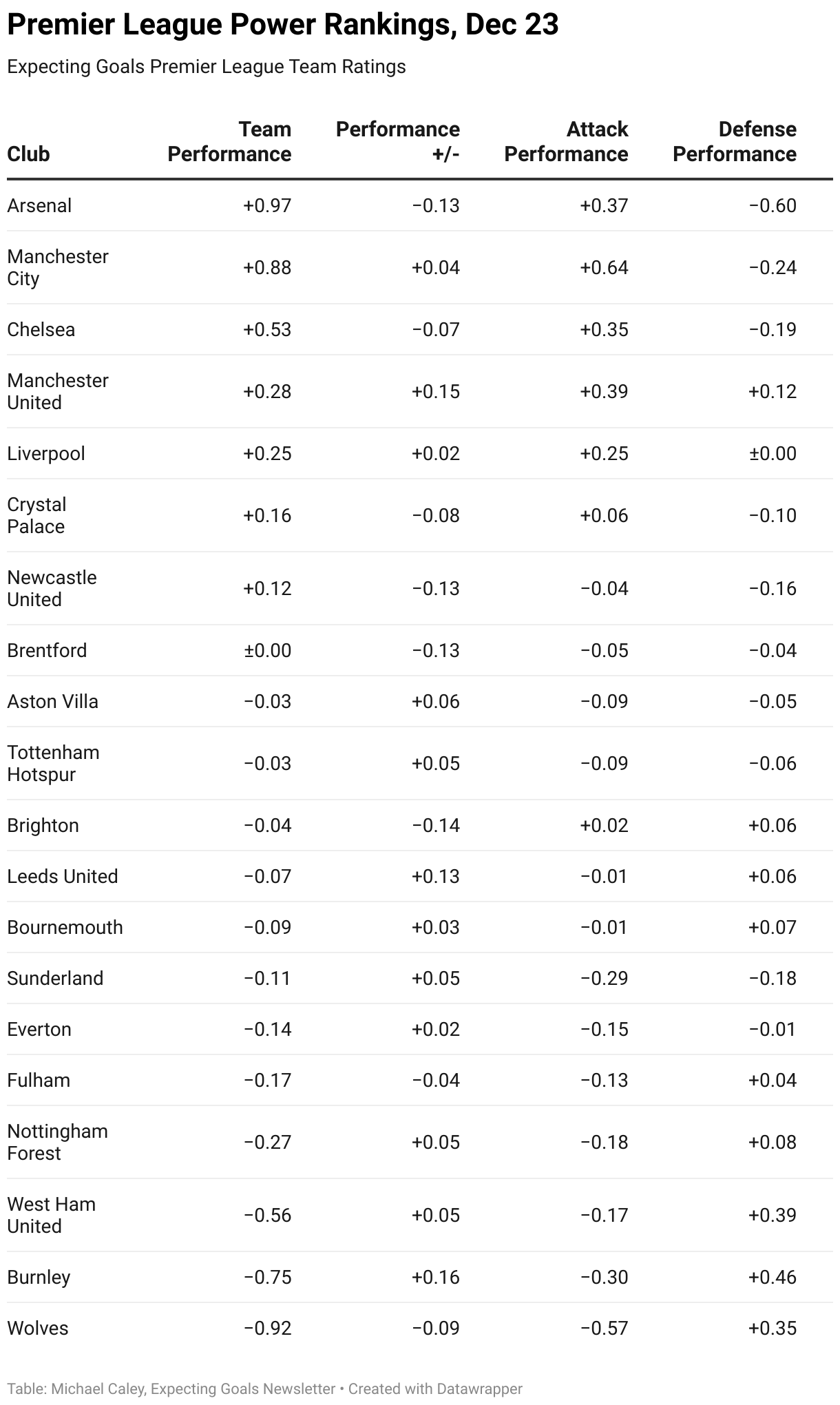The image size is (840, 1405).
Task: Click Liverpool's ±0.00 defense performance value
Action: point(773,454)
